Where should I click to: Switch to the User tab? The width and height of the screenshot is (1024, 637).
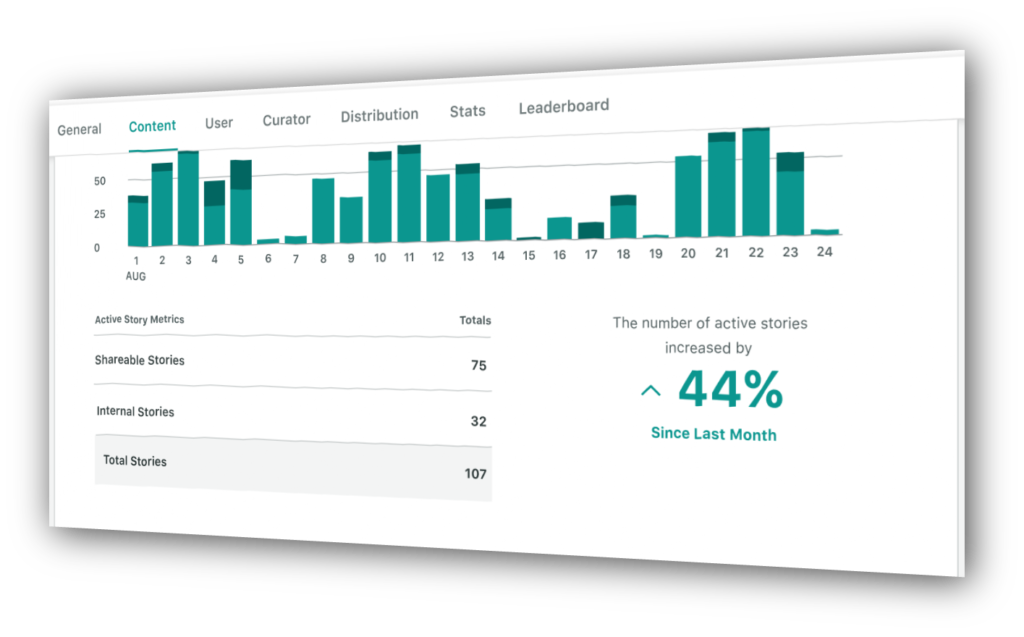(219, 123)
